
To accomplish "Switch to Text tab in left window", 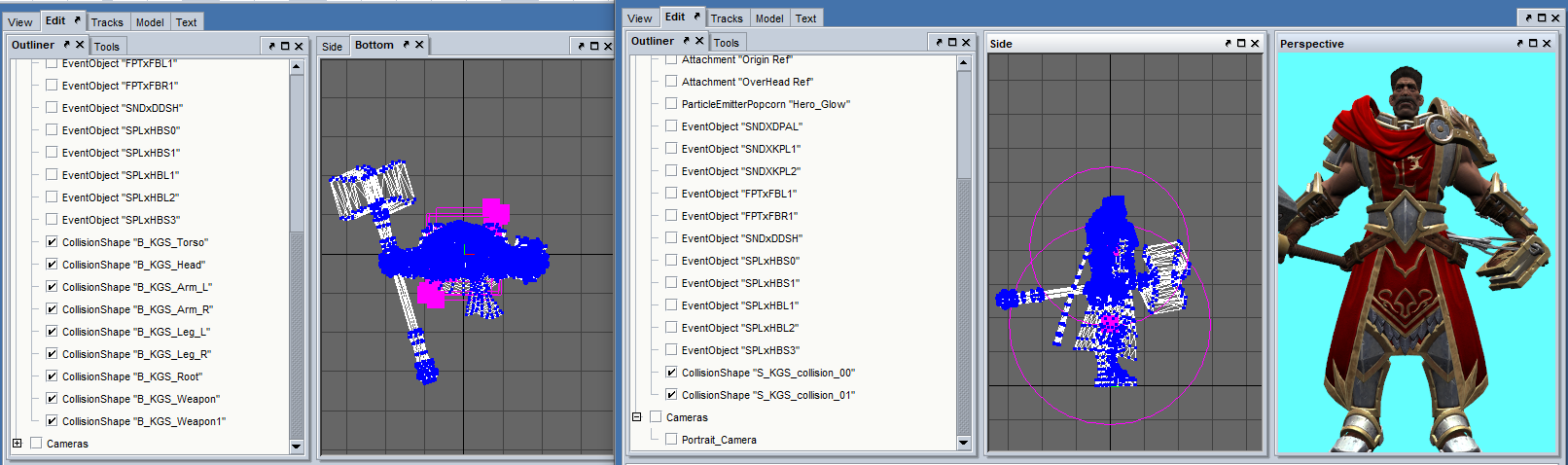I will pyautogui.click(x=187, y=22).
